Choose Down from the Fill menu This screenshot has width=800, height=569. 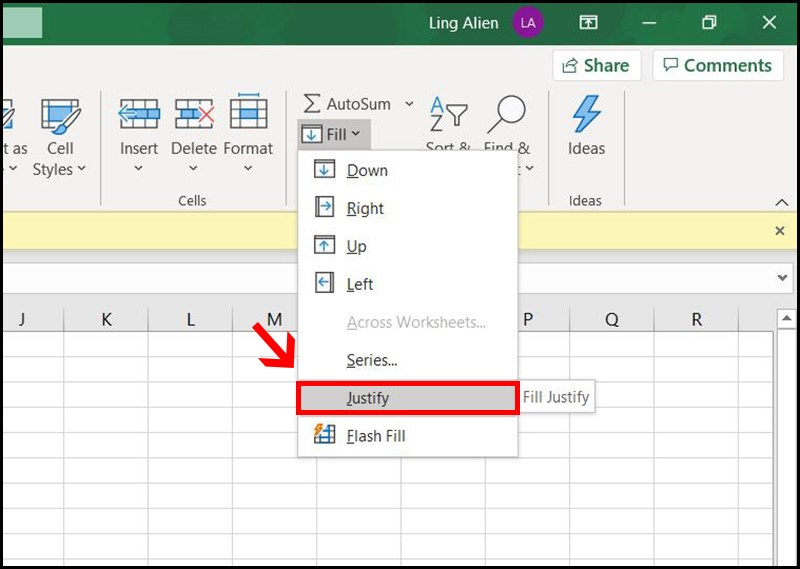(x=408, y=170)
